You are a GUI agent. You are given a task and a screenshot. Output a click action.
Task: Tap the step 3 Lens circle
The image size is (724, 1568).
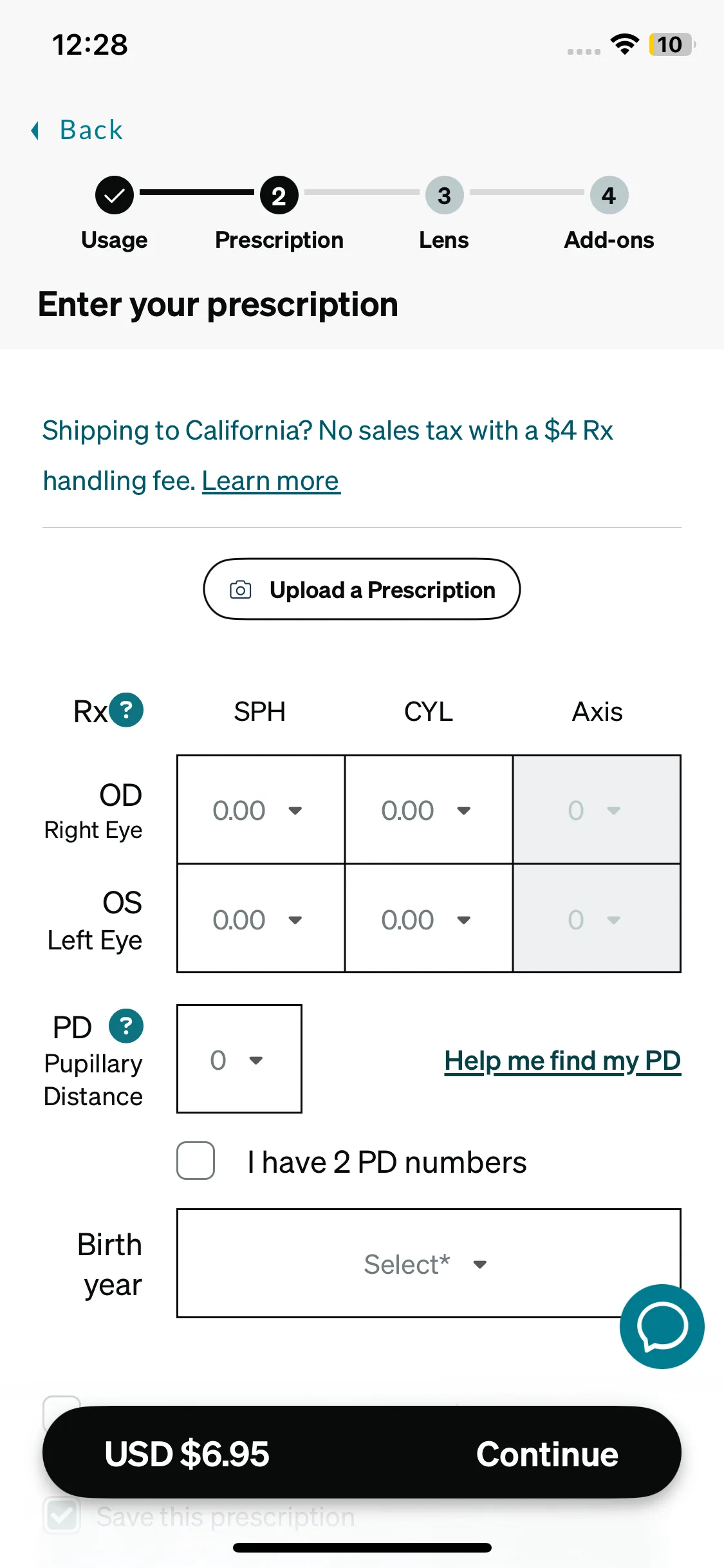444,195
